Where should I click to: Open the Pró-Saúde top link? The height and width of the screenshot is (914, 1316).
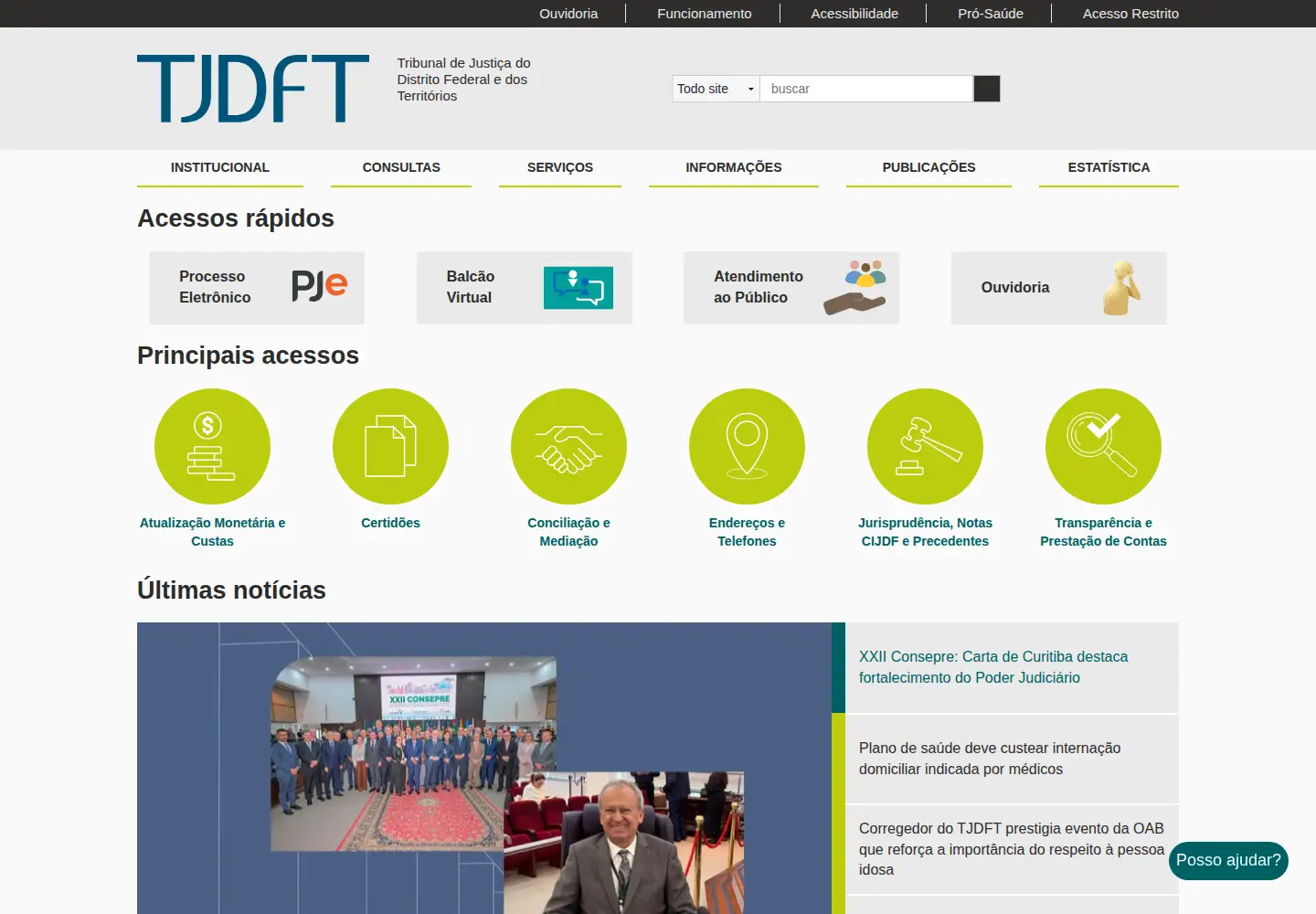991,14
